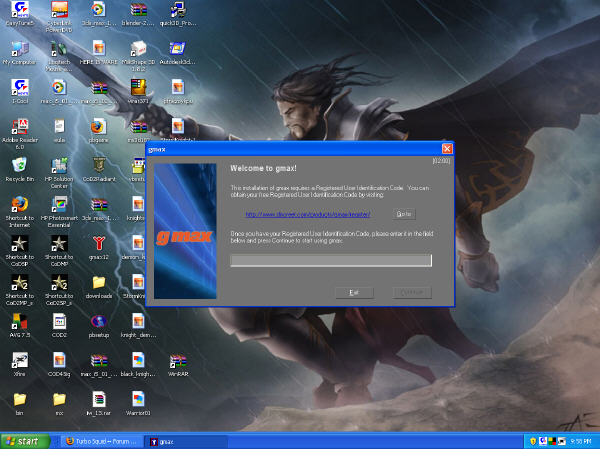The height and width of the screenshot is (468, 600).
Task: Select the gmax taskbar button
Action: click(x=185, y=442)
